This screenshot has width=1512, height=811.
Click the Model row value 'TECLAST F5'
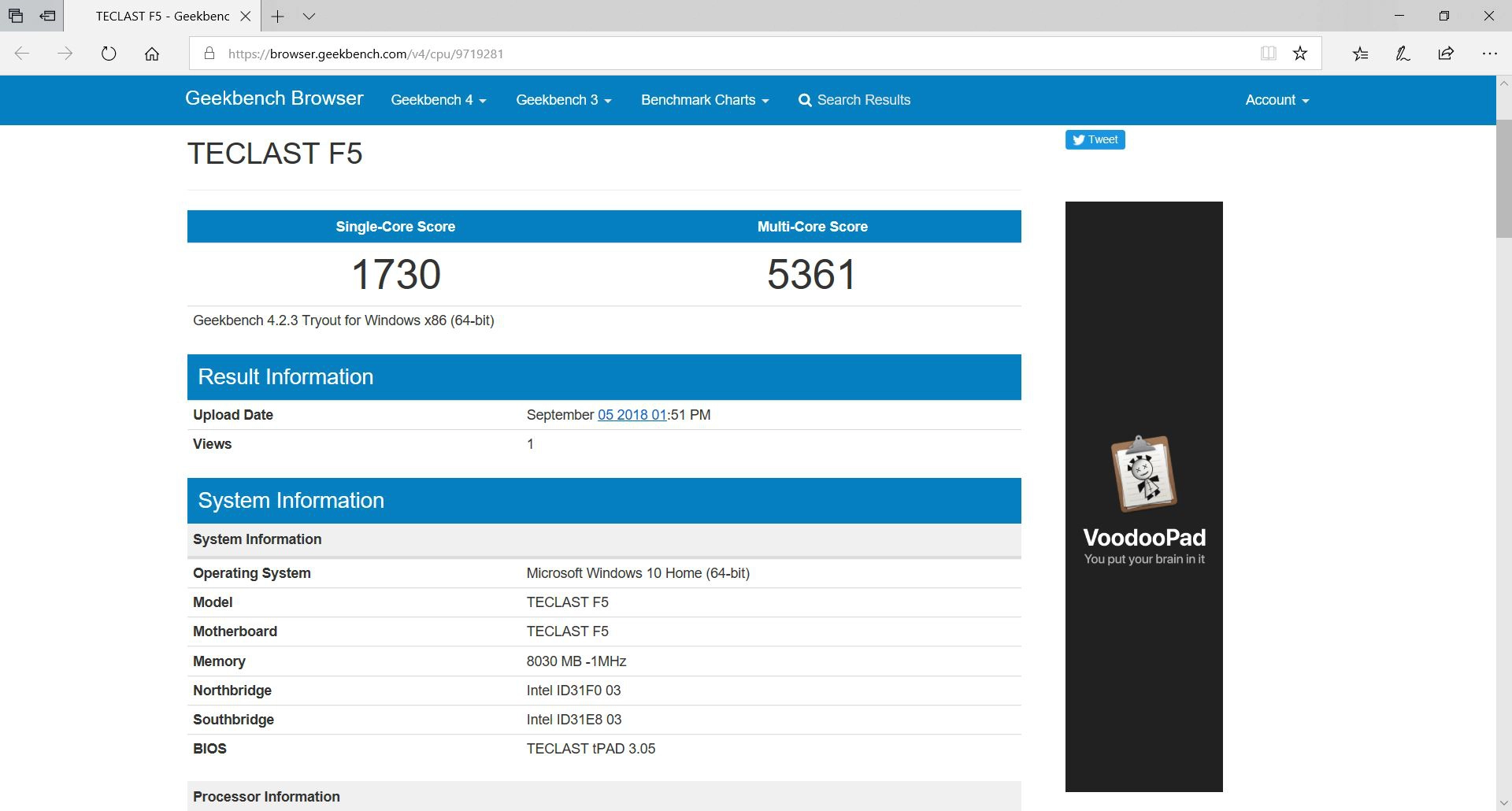tap(567, 602)
